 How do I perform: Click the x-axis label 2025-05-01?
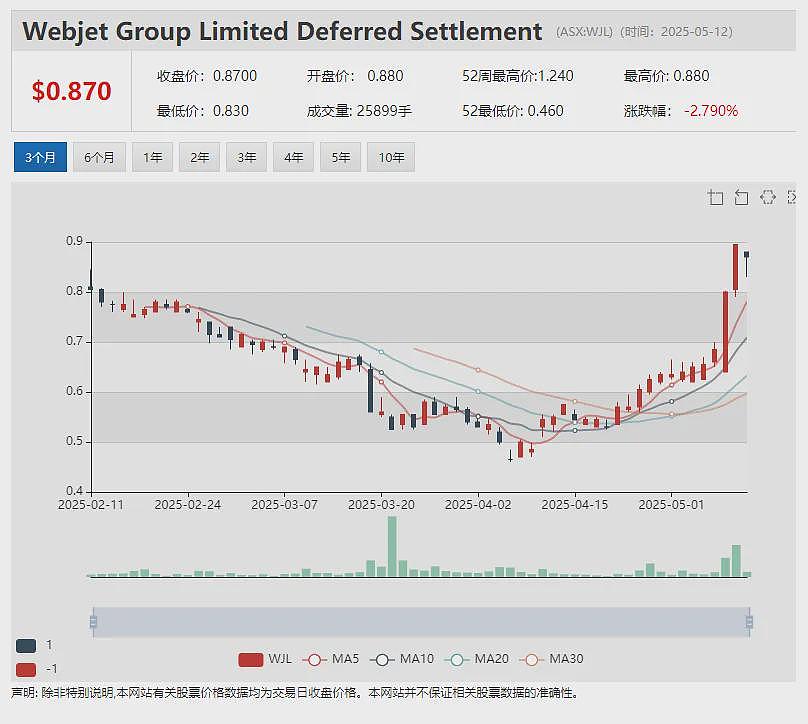pyautogui.click(x=671, y=504)
